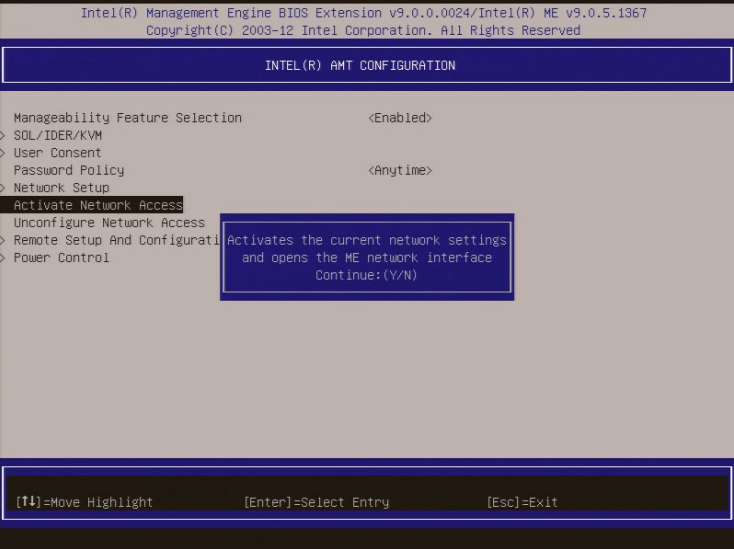This screenshot has width=734, height=549.
Task: Toggle the Manageability Feature <Enabled> value
Action: click(x=400, y=118)
